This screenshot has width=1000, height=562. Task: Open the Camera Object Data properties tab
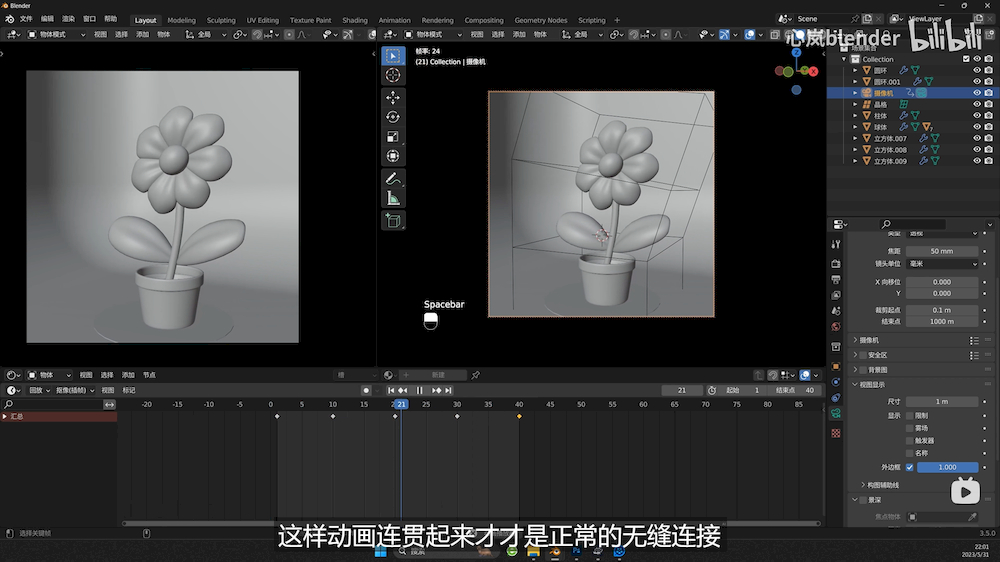click(836, 414)
